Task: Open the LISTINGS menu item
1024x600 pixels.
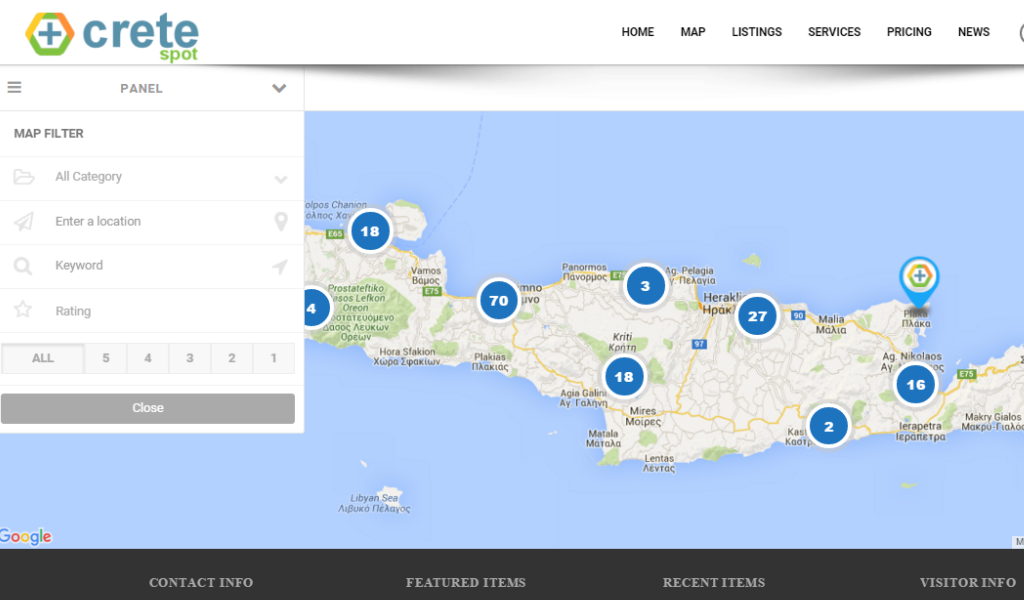Action: [x=756, y=32]
